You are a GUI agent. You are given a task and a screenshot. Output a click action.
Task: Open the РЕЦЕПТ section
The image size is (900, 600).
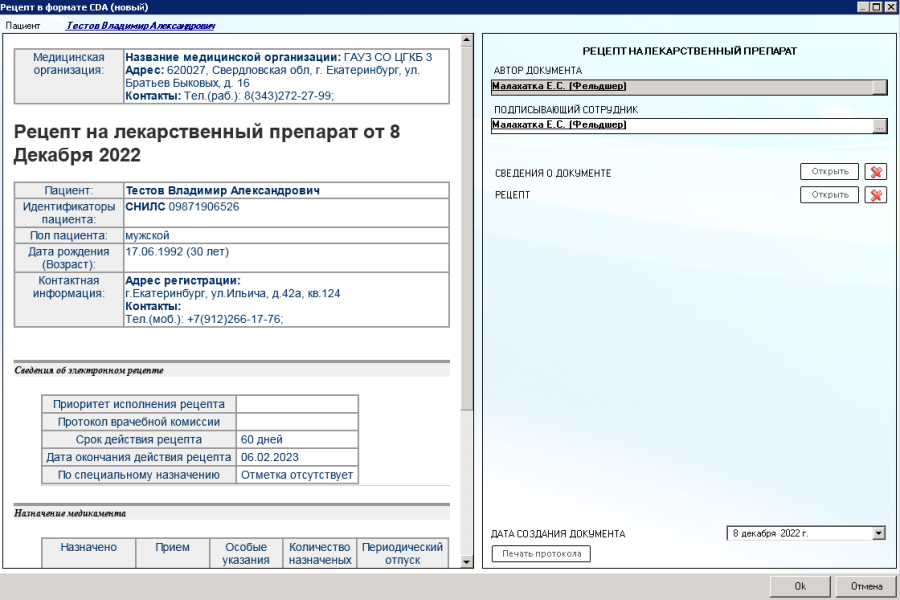[829, 195]
